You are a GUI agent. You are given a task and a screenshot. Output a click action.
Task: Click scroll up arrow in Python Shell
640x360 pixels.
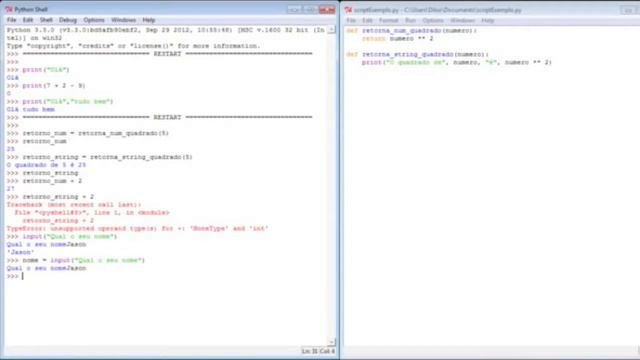pyautogui.click(x=332, y=30)
